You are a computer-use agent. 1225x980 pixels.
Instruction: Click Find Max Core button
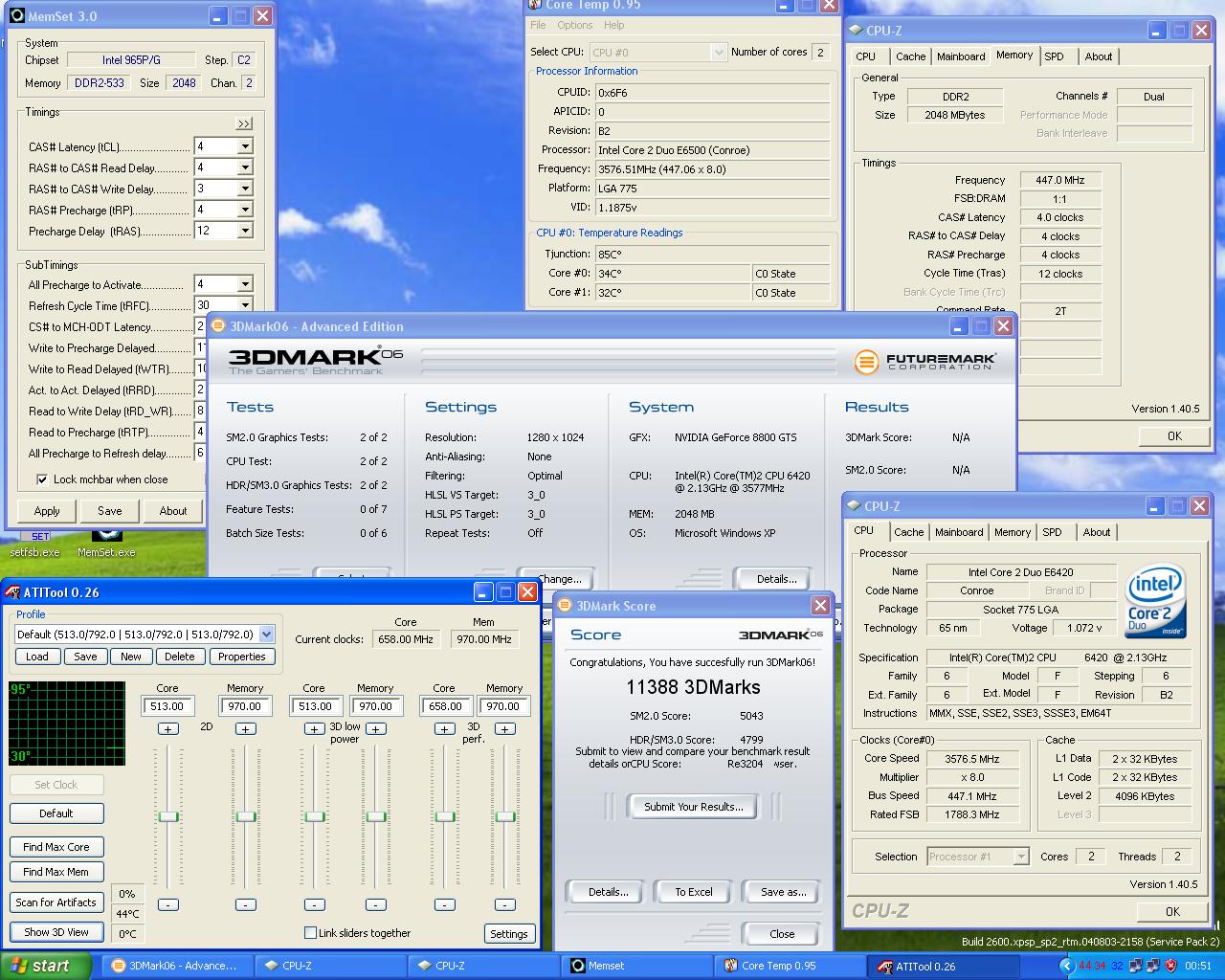[56, 847]
